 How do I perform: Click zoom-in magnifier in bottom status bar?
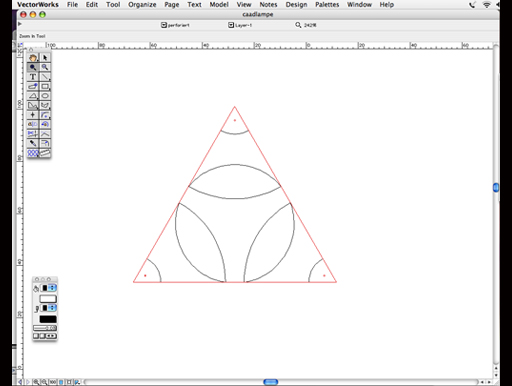[x=36, y=382]
